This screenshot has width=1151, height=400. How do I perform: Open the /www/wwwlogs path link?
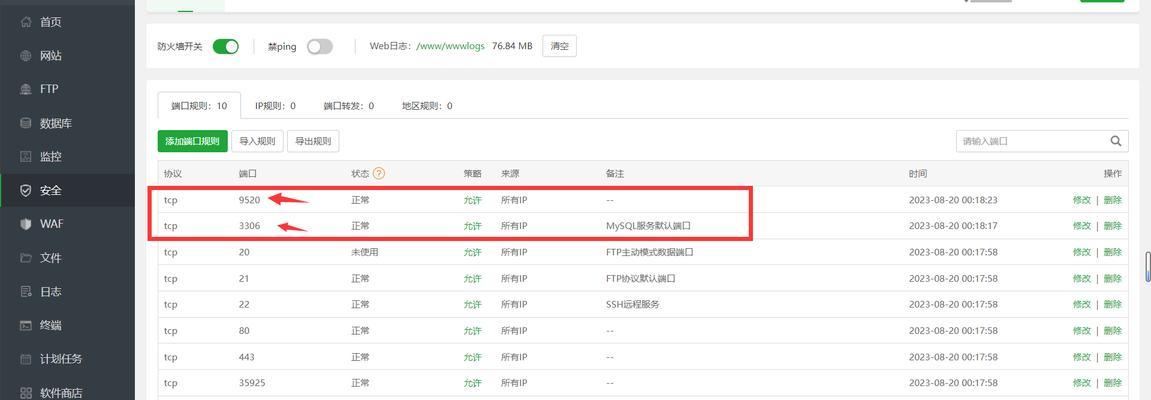click(x=451, y=46)
